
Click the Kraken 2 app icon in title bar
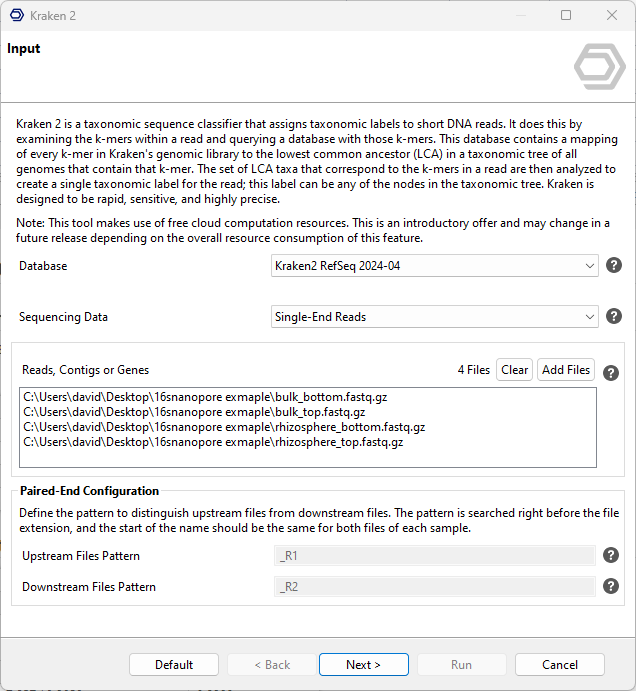click(x=16, y=16)
